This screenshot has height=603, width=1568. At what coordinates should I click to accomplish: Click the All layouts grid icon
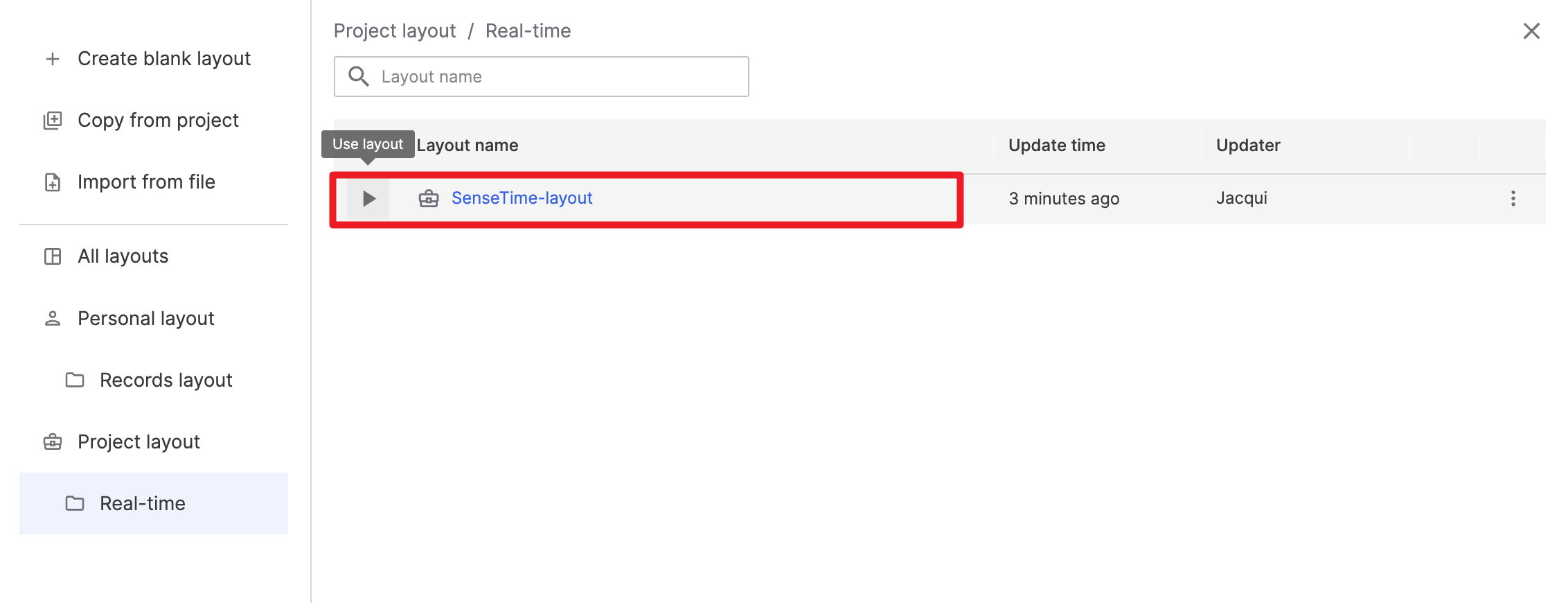53,256
